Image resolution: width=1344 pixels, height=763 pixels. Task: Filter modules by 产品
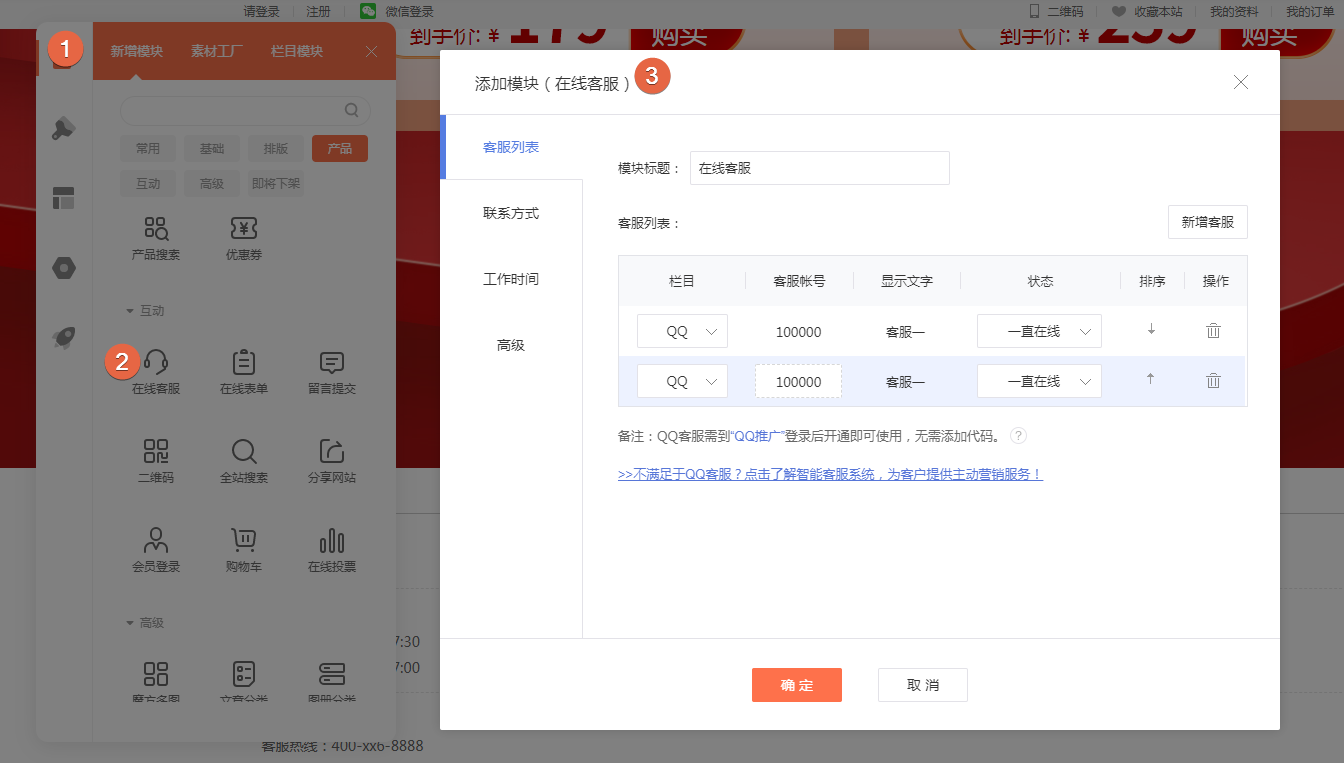340,148
